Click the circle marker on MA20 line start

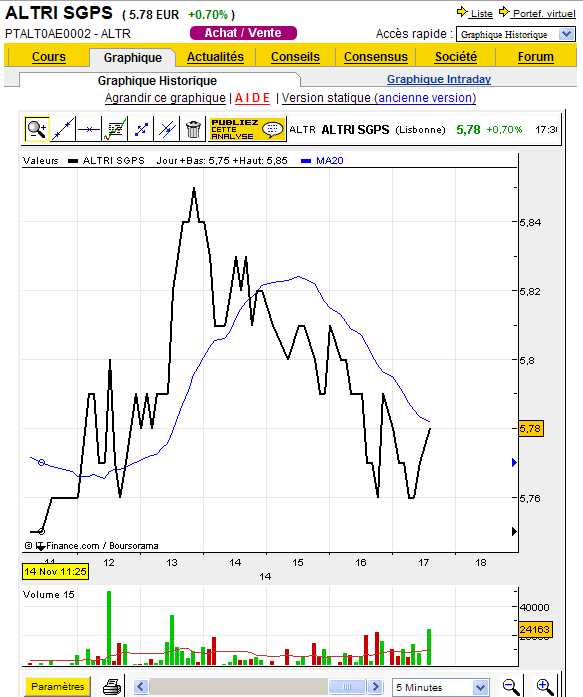41,462
